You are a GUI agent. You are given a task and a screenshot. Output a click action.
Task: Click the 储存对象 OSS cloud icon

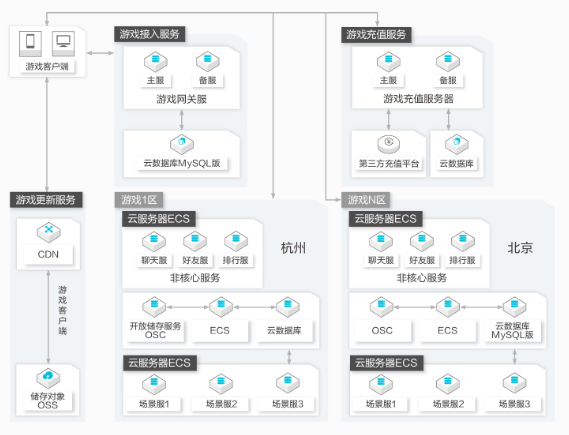pyautogui.click(x=48, y=378)
